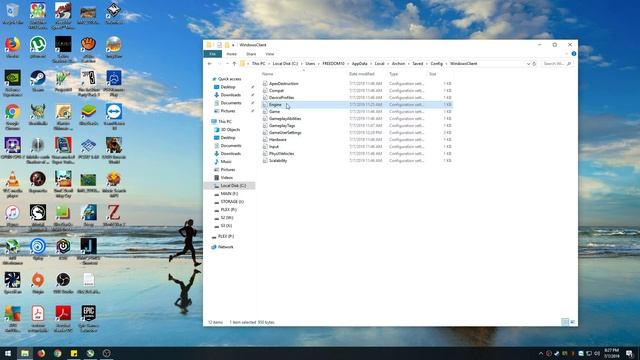Click AppData in the address path
640x360 pixels.
(x=359, y=64)
